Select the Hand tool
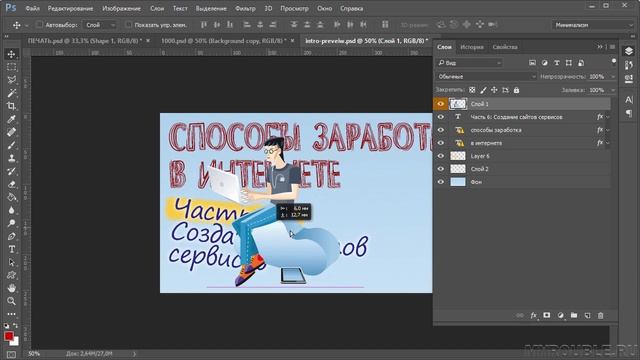The height and width of the screenshot is (360, 640). click(x=11, y=288)
